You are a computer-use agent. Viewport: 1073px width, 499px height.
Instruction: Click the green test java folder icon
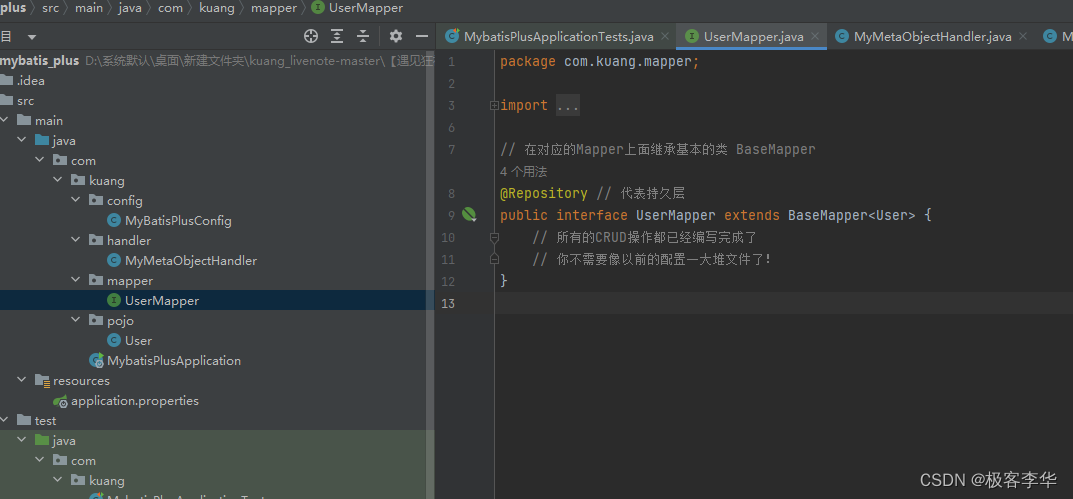tap(42, 441)
